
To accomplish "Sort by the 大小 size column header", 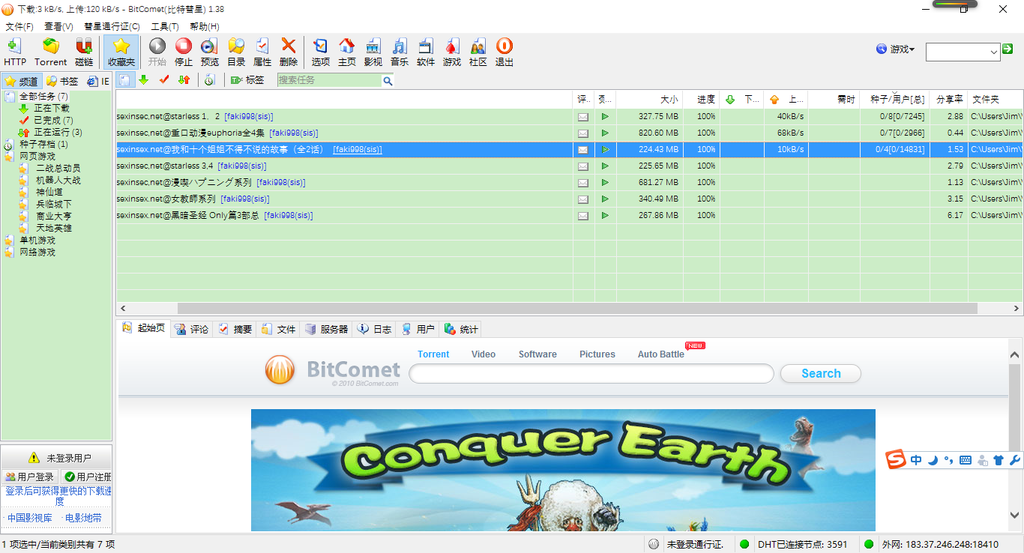I will (x=650, y=99).
